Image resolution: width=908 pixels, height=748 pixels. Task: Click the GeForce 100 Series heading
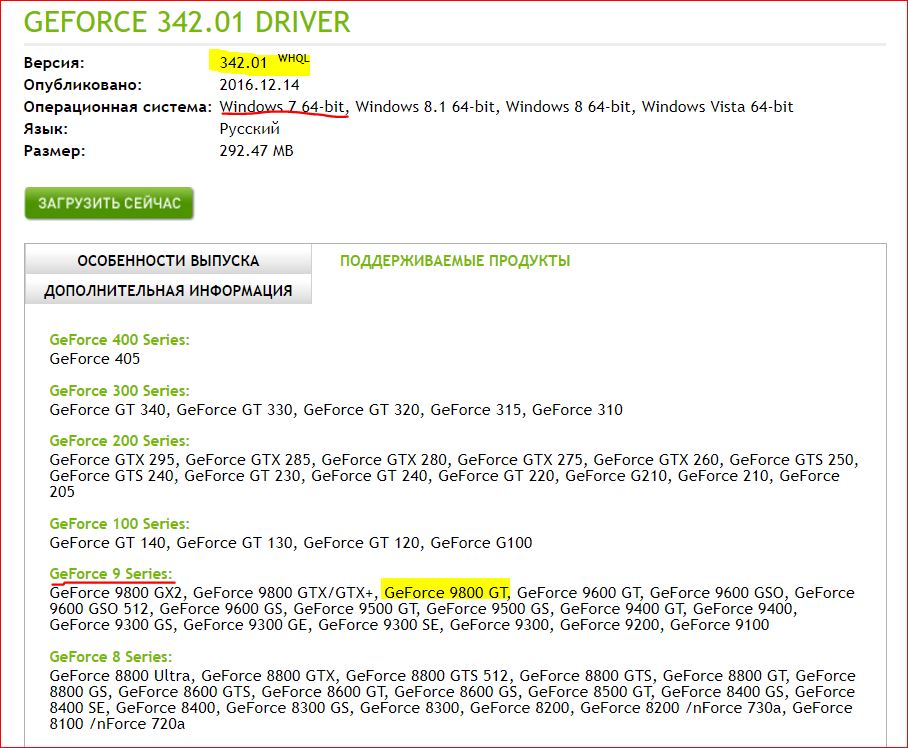[119, 524]
